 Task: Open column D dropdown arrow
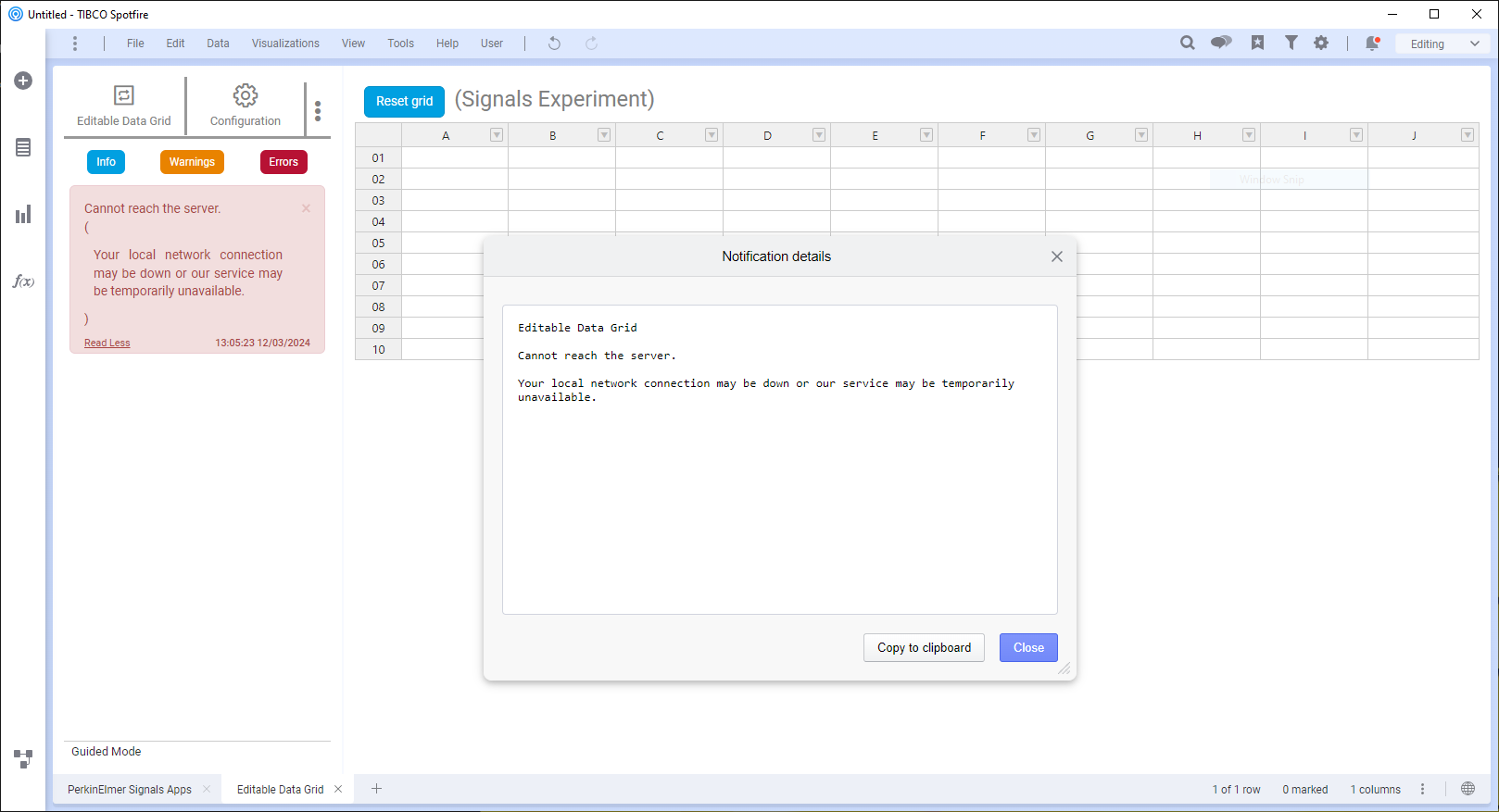(x=819, y=135)
